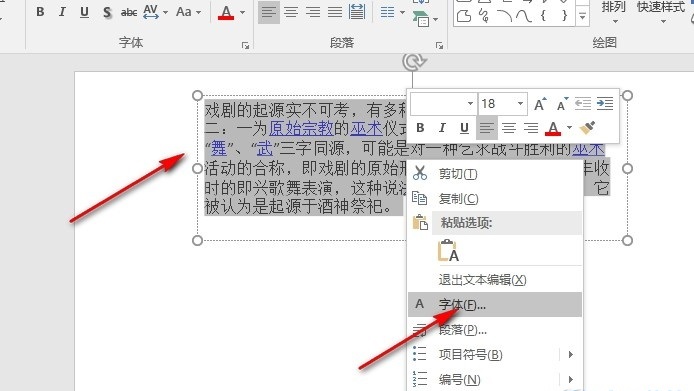Apply red font color in ribbon

[226, 12]
